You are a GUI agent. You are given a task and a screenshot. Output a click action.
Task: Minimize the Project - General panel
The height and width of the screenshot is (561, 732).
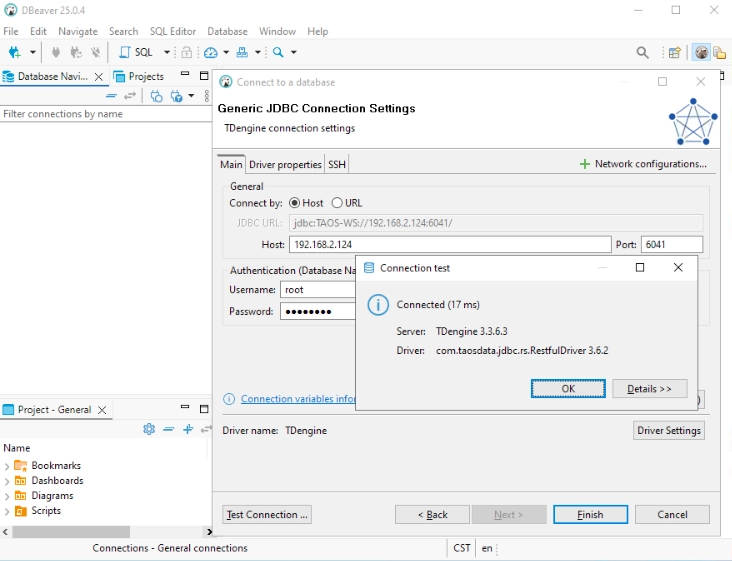[x=185, y=407]
